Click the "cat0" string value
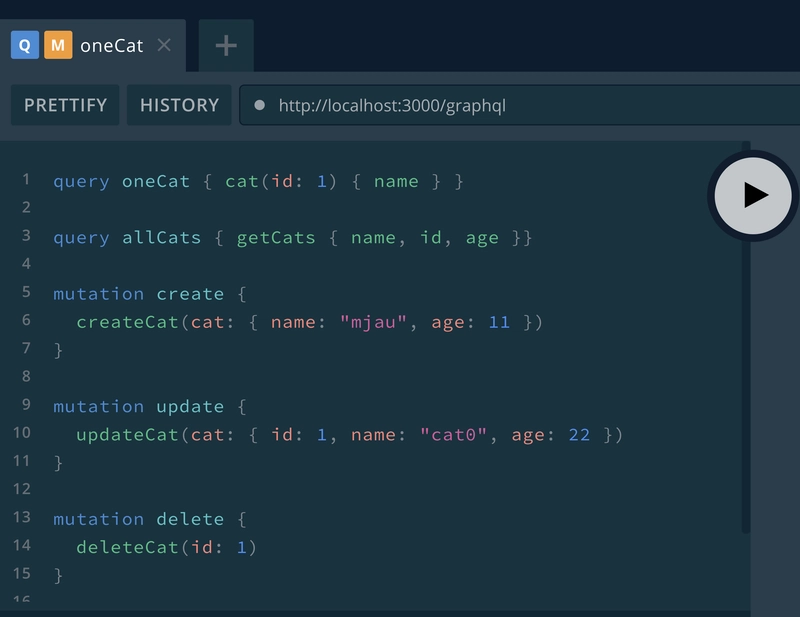This screenshot has height=617, width=800. coord(453,435)
